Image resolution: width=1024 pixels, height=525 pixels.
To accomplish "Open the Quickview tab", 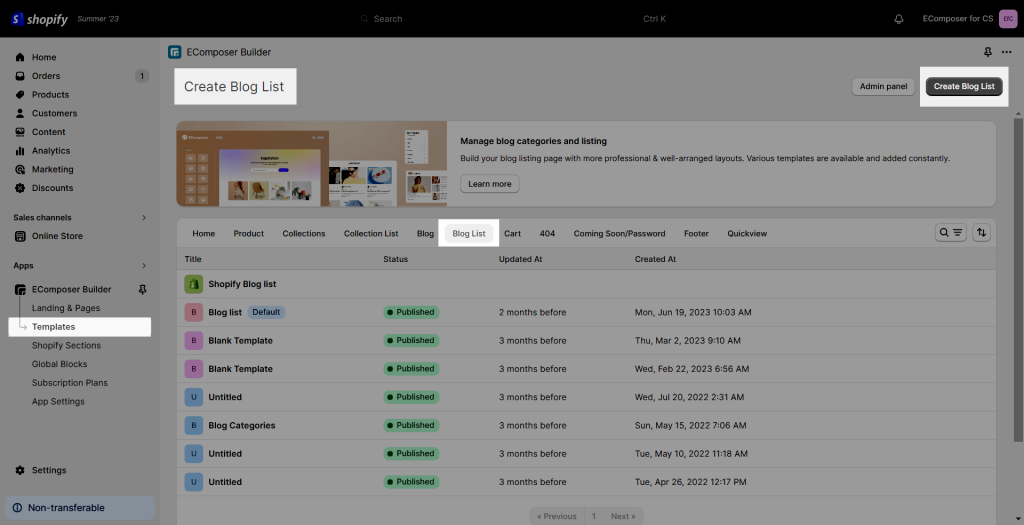I will tap(747, 233).
